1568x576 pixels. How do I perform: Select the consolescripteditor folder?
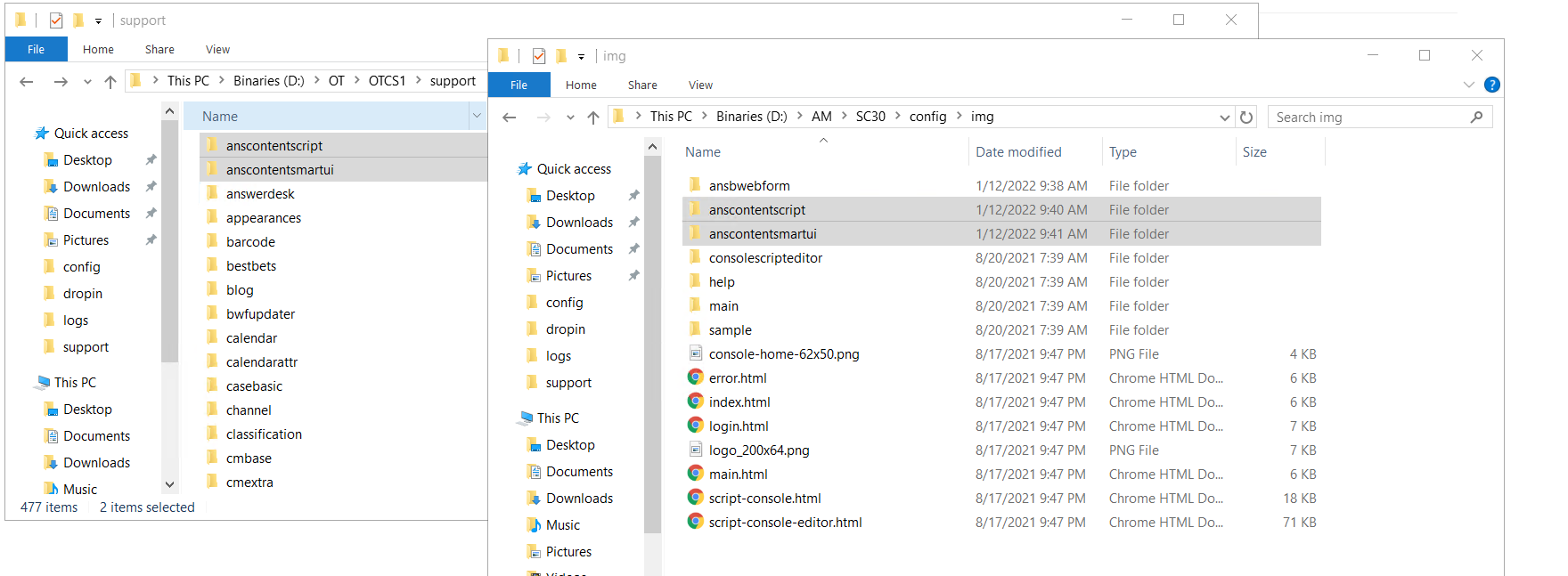[765, 258]
